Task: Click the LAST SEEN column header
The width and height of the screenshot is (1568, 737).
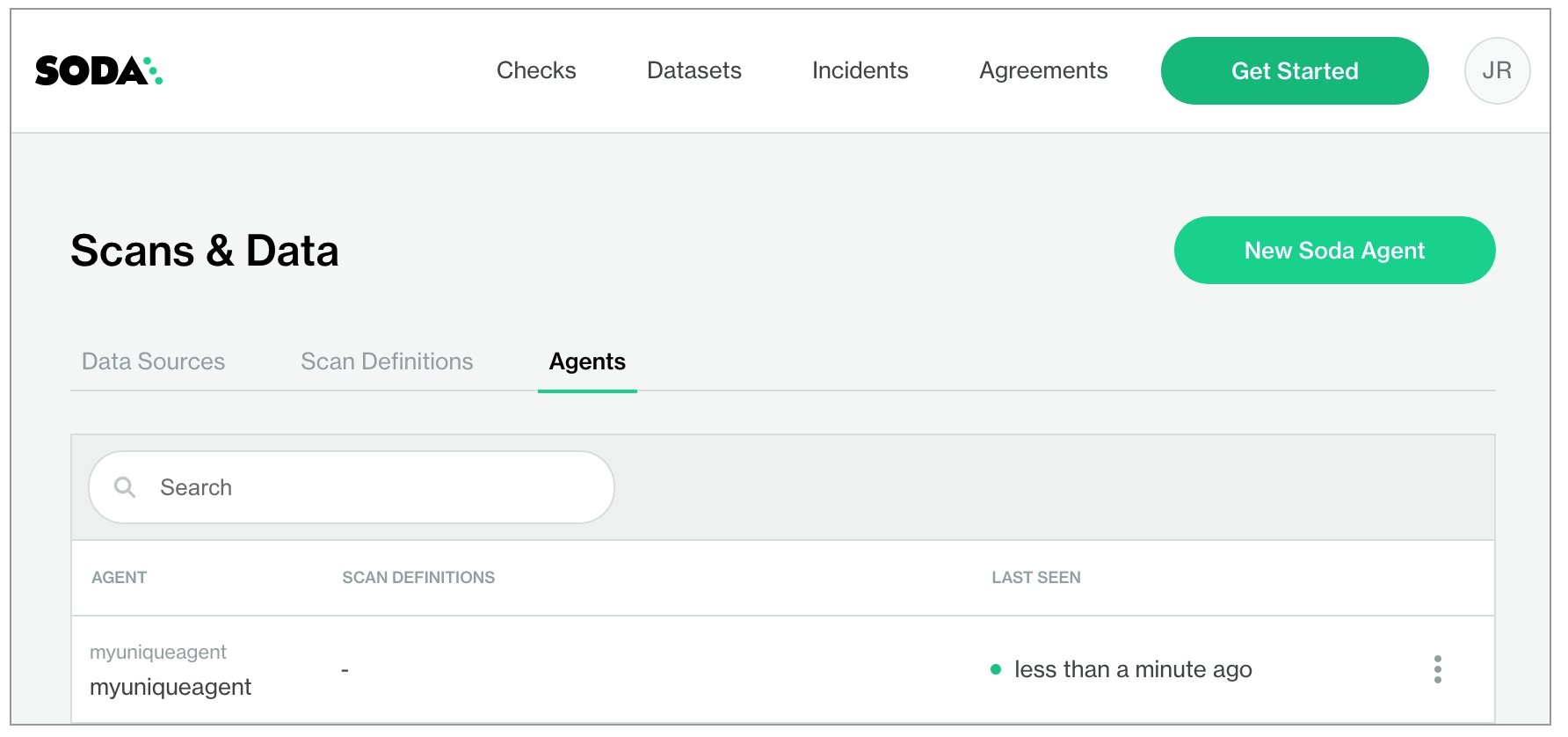Action: click(1035, 578)
